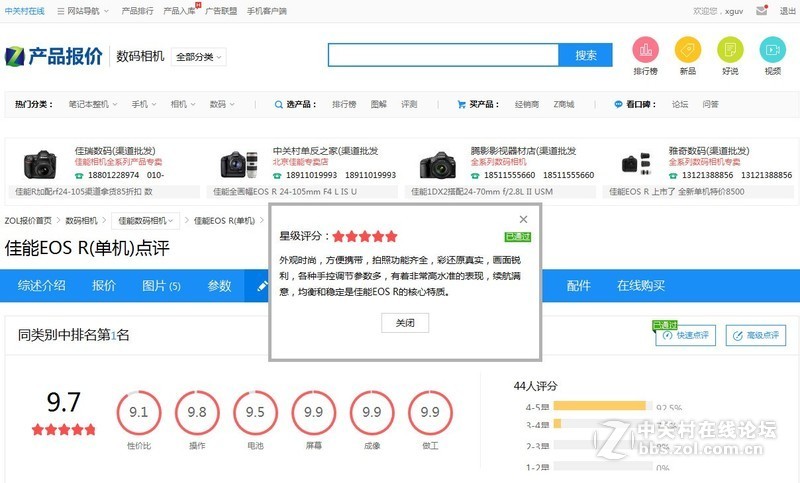Switch to the 综述介绍 tab
Screen dimensions: 800x483
(x=41, y=286)
